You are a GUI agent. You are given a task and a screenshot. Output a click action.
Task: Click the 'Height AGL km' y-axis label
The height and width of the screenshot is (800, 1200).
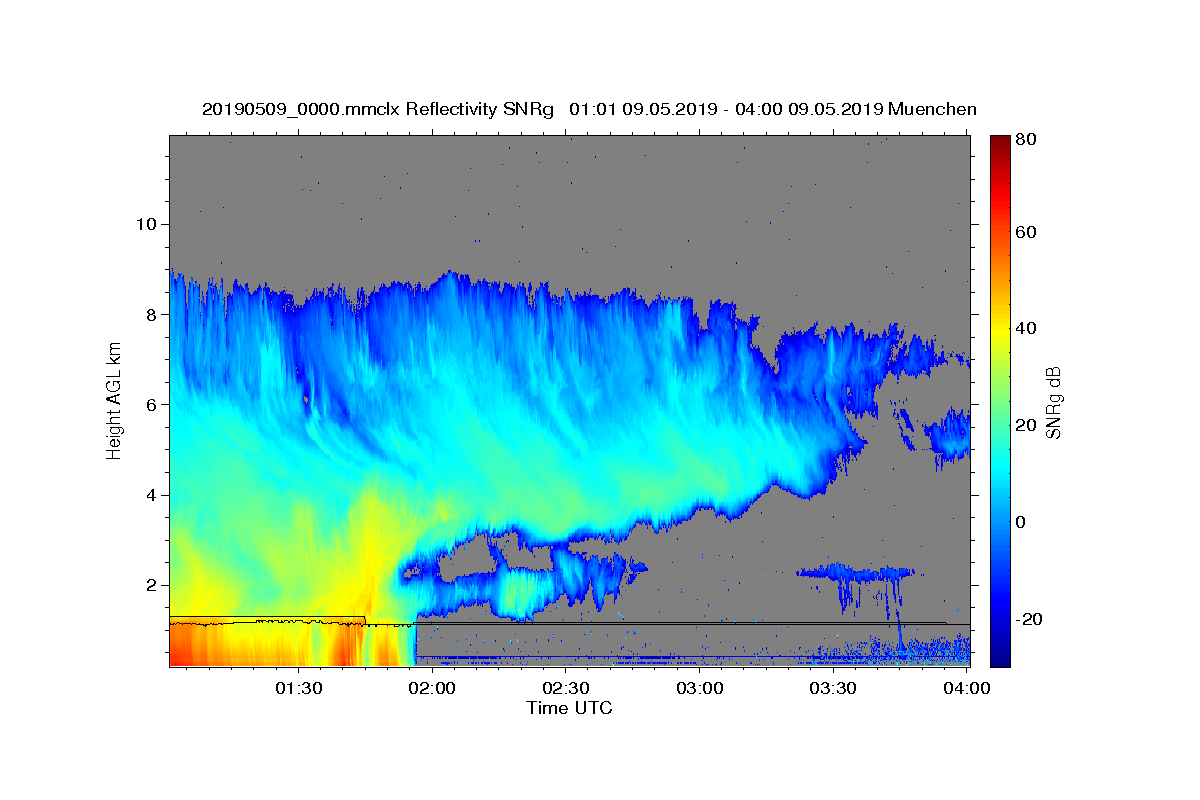114,401
